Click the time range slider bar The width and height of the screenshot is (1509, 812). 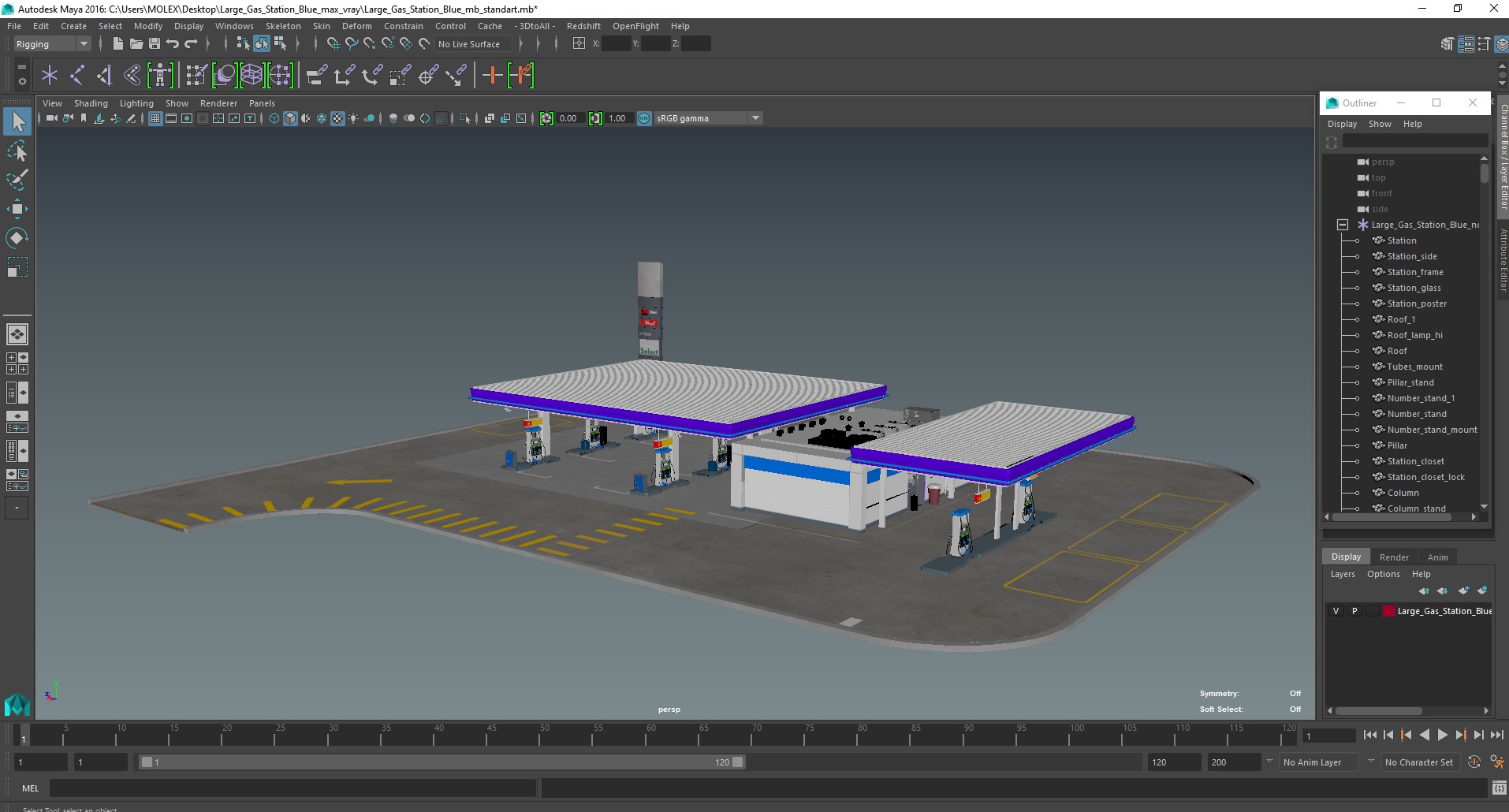(442, 762)
